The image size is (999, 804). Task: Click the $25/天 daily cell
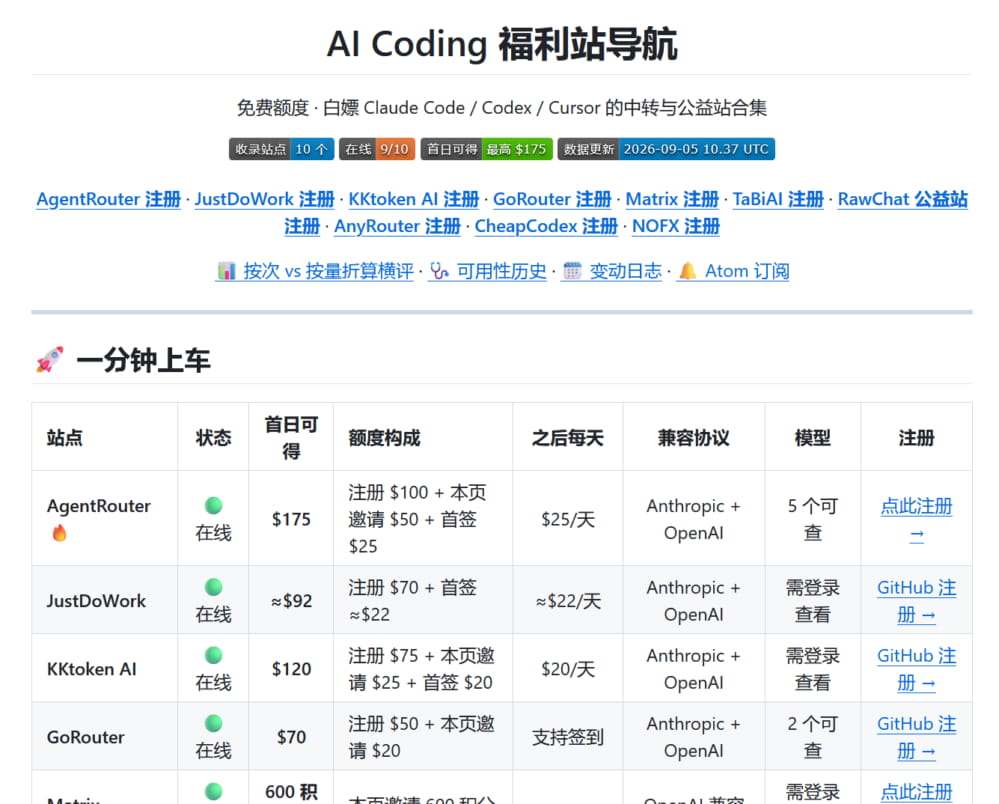pos(568,519)
